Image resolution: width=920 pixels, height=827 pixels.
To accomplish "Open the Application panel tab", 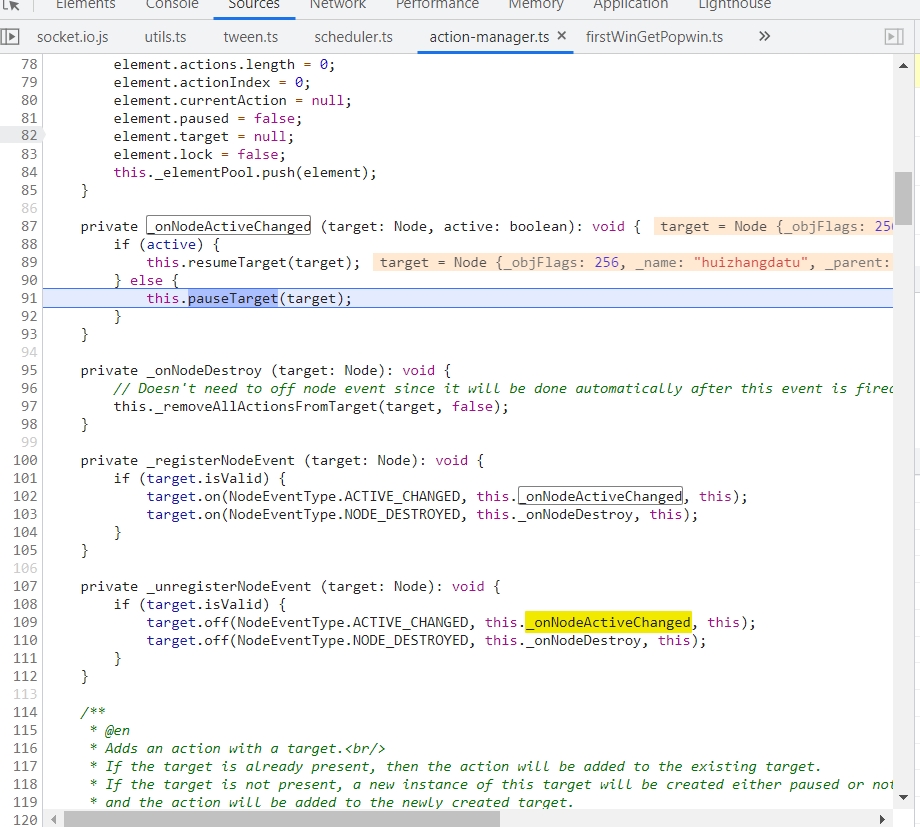I will [x=631, y=5].
